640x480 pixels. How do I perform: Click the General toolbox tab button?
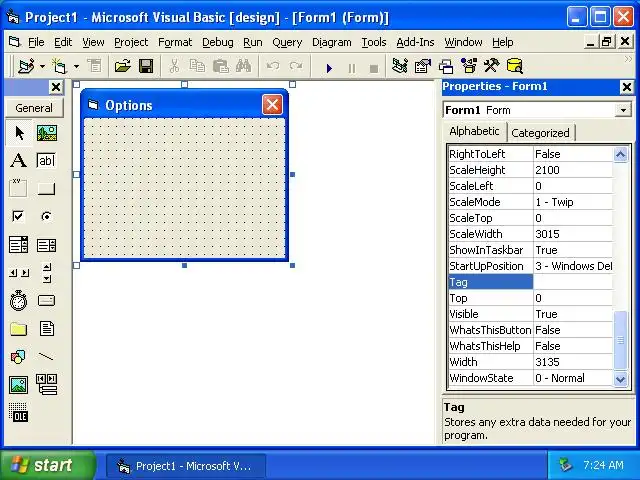pyautogui.click(x=34, y=108)
